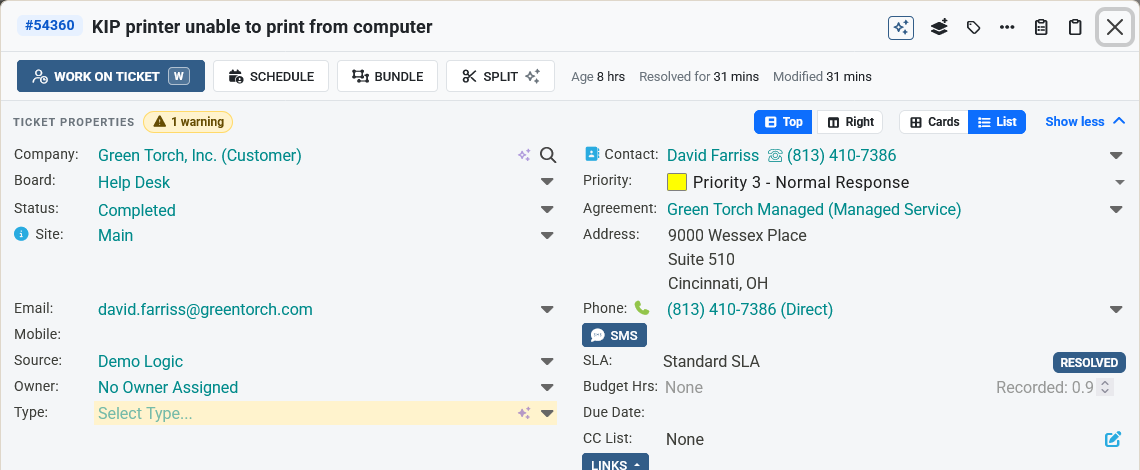
Task: Click the company AI sparkle icon
Action: click(523, 155)
